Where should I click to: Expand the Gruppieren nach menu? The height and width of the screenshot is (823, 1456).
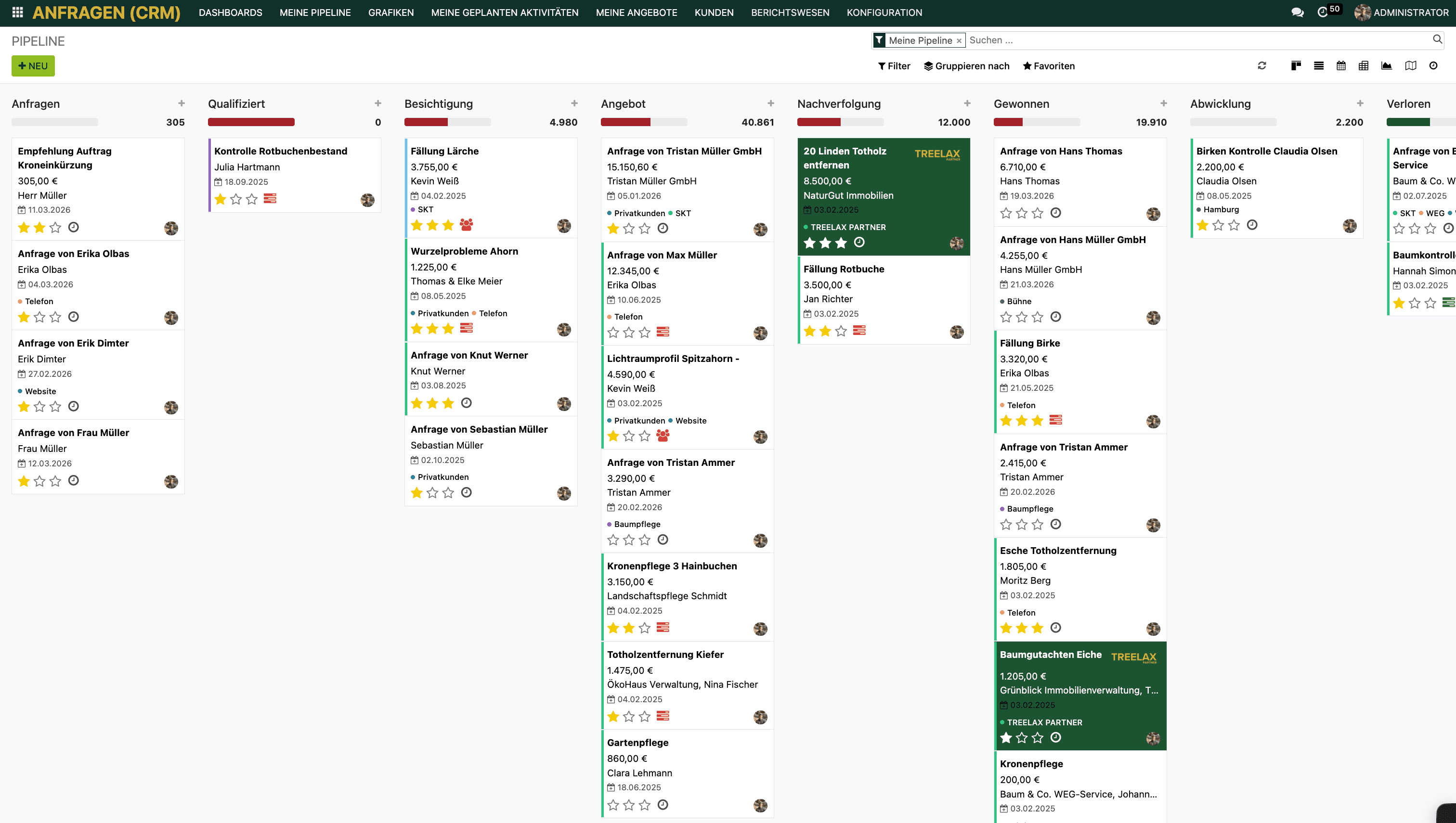pyautogui.click(x=966, y=65)
